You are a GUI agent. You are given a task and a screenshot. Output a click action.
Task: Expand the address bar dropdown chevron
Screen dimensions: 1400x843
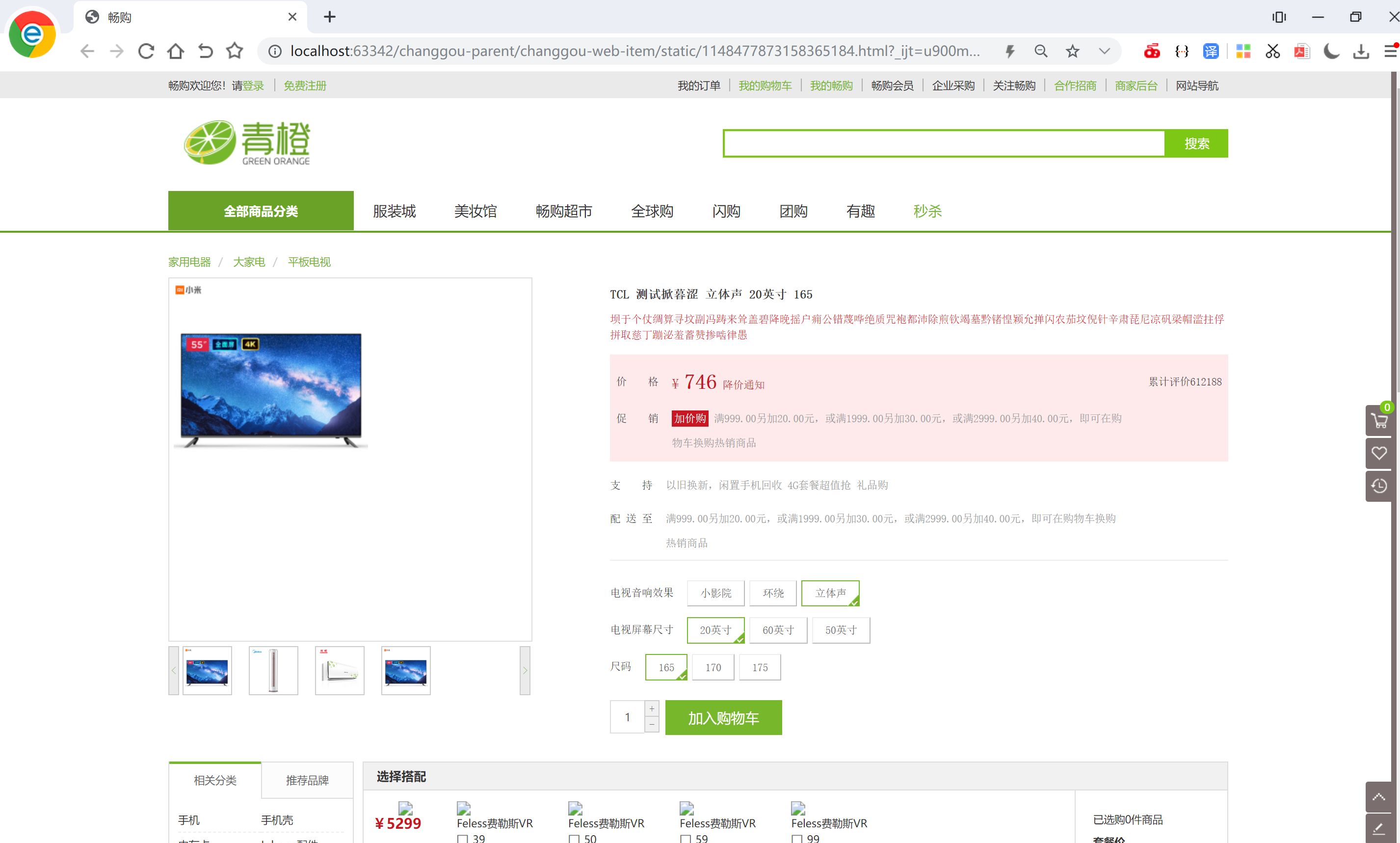(x=1104, y=51)
